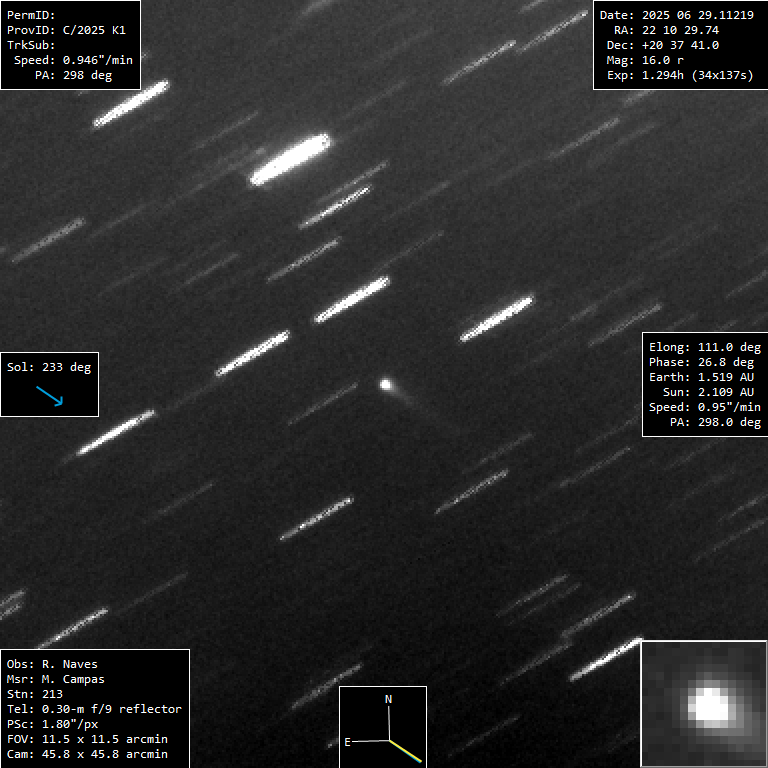
Task: Click the top-left PA: 298 deg line
Action: (x=73, y=75)
